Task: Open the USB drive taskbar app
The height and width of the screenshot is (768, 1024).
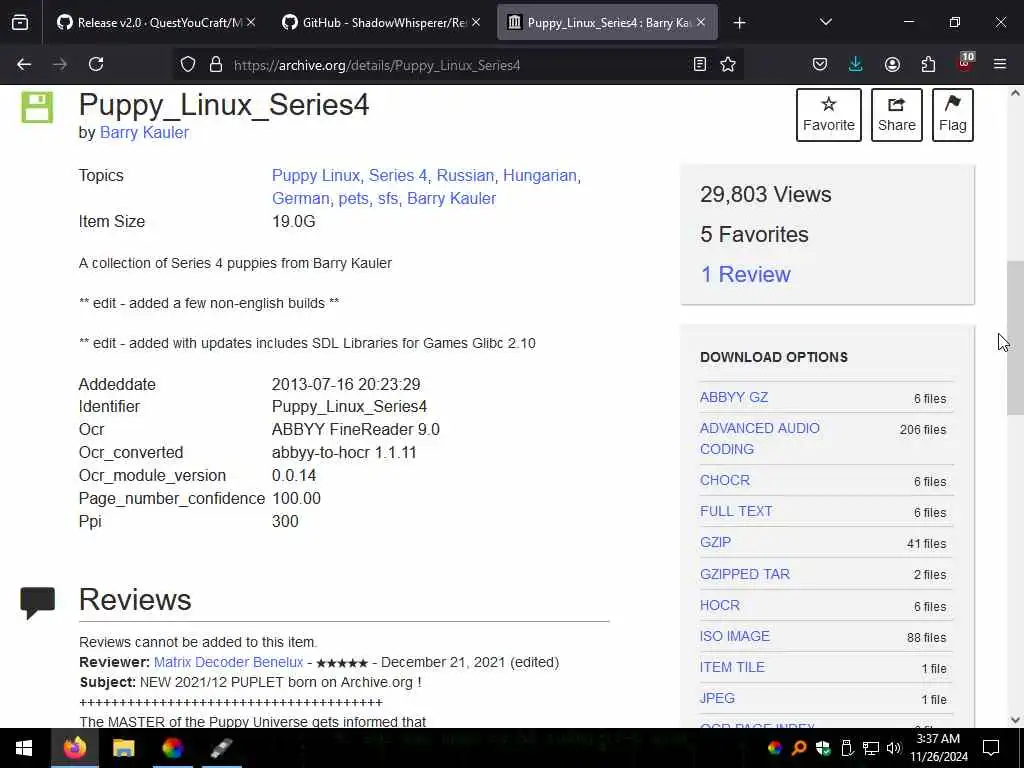Action: coord(221,748)
